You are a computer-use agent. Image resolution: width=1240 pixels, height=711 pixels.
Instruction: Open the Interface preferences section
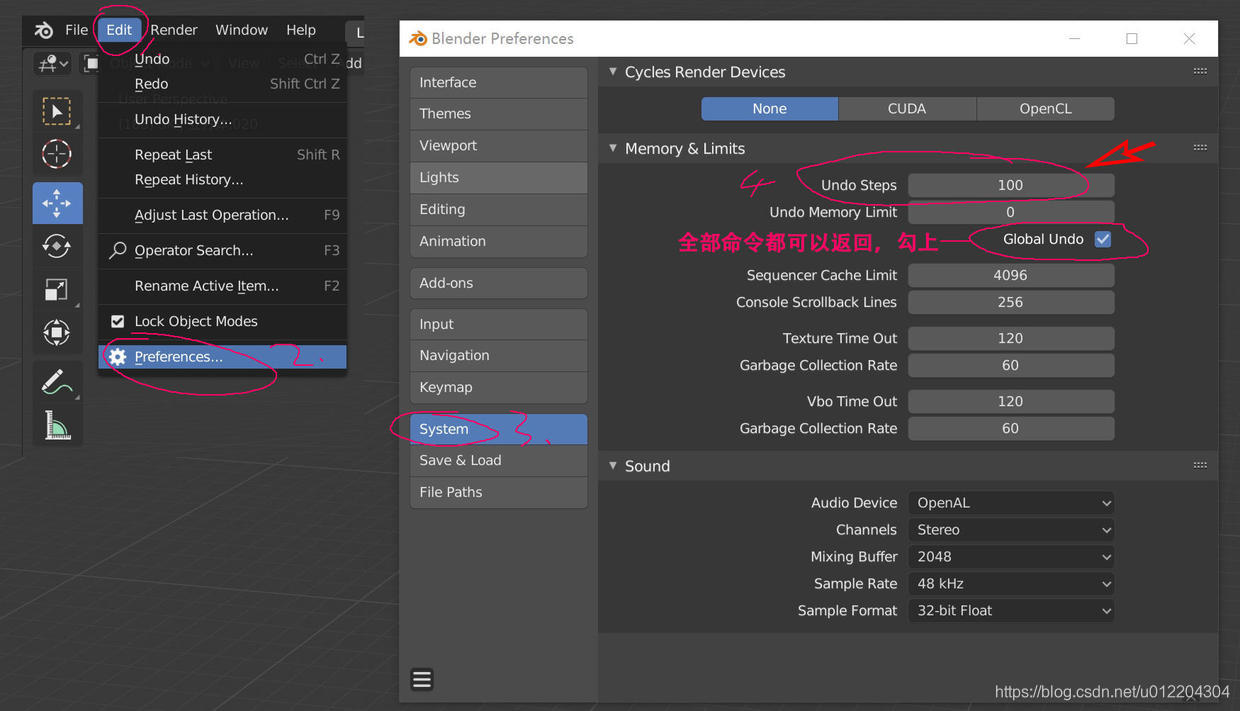point(499,82)
